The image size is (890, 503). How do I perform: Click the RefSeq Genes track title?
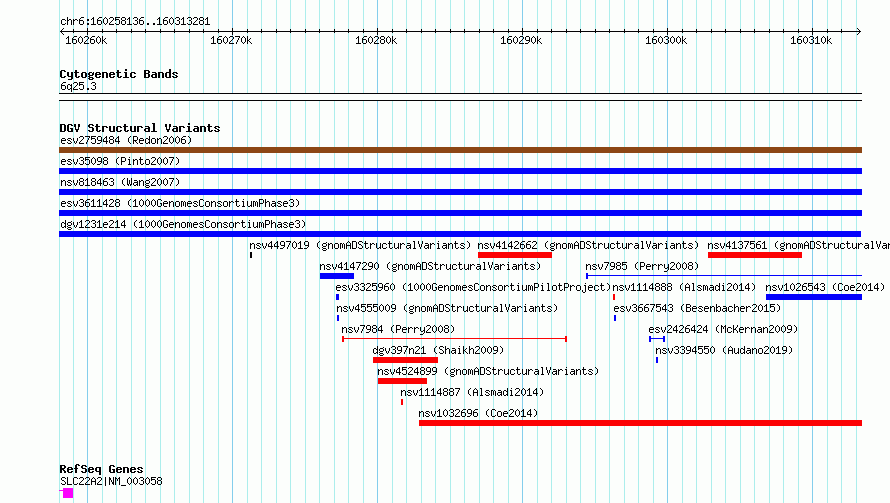click(x=101, y=470)
